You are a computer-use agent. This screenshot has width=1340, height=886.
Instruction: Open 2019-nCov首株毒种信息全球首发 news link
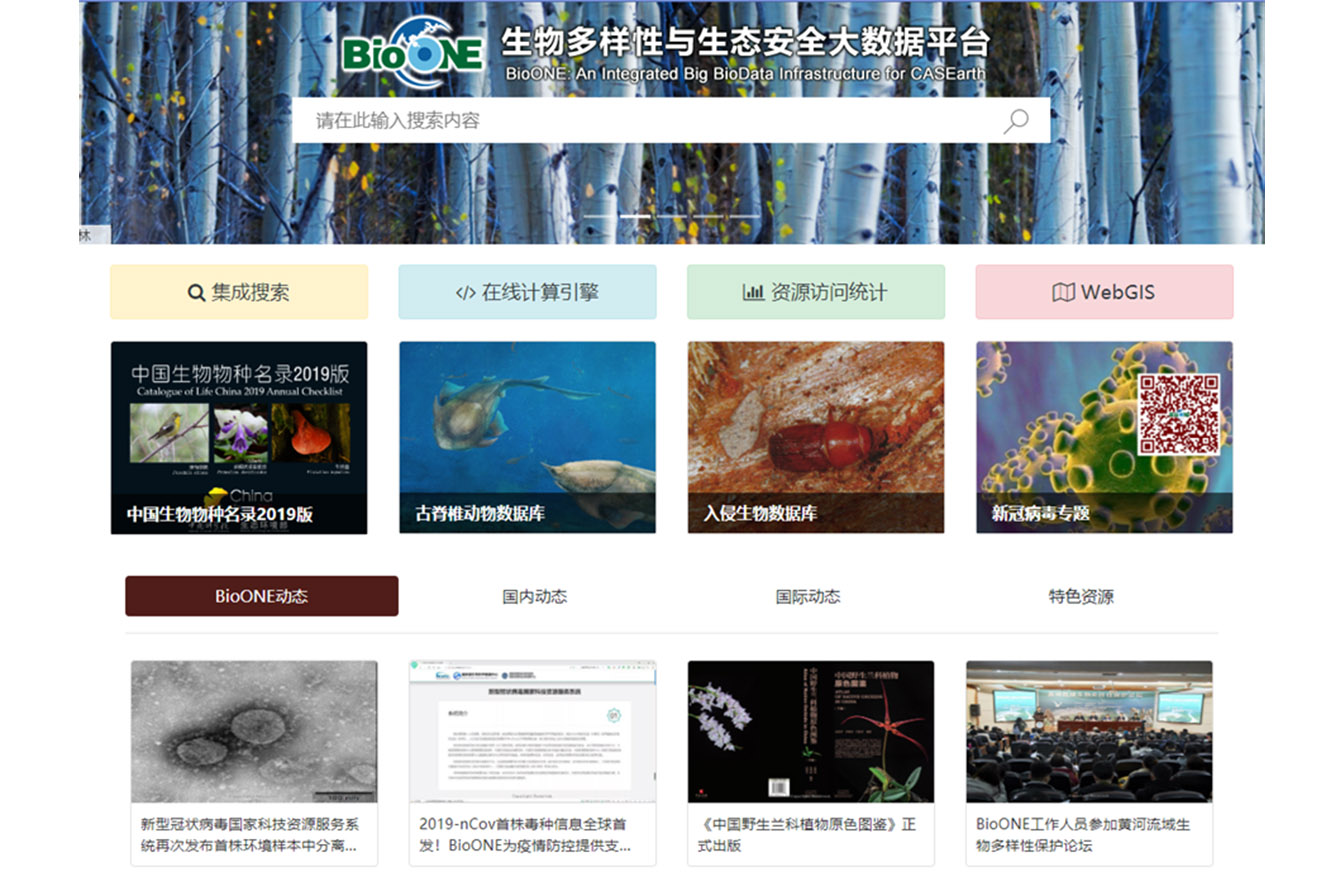[x=525, y=835]
